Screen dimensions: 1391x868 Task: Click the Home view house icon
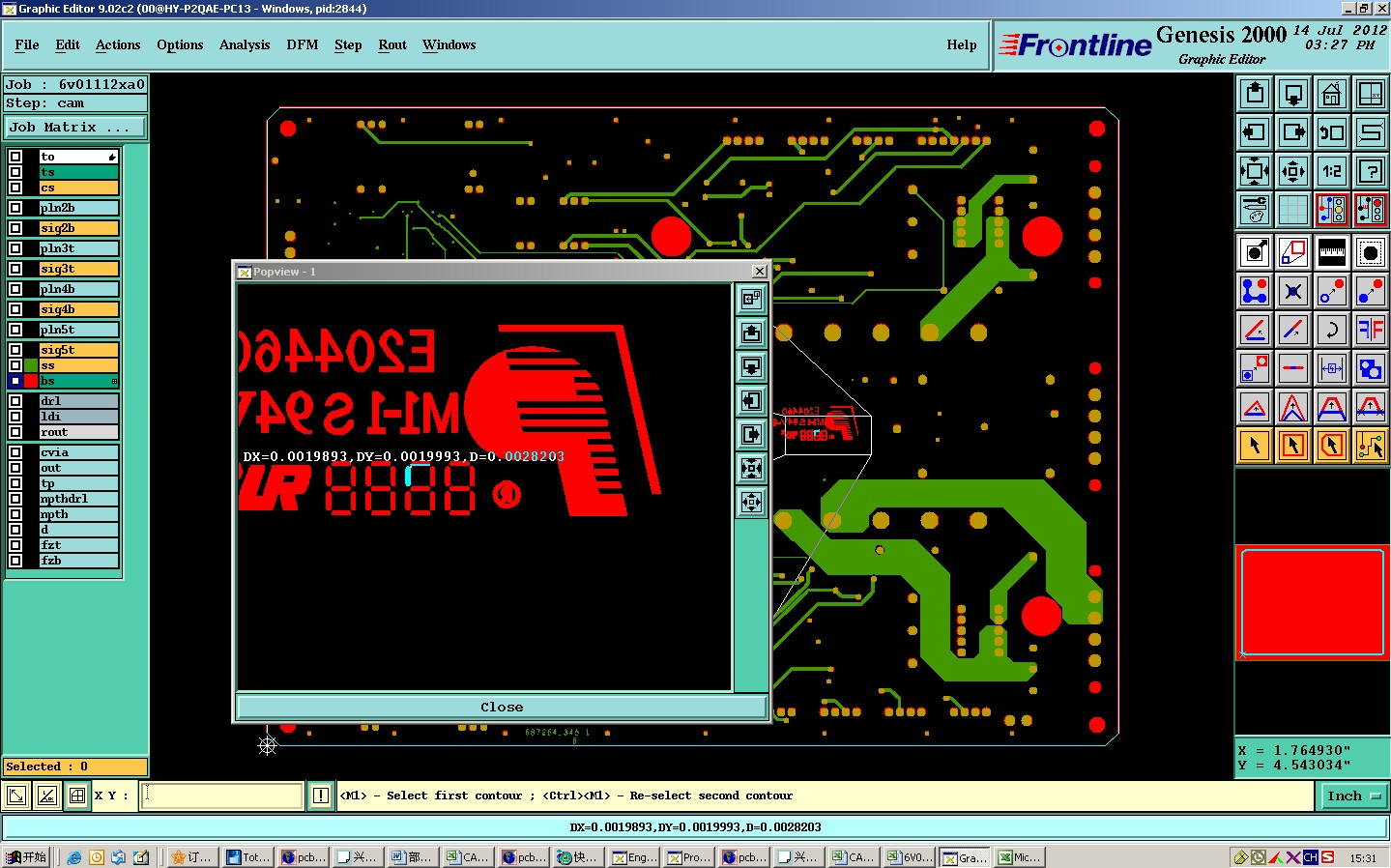pyautogui.click(x=1332, y=95)
